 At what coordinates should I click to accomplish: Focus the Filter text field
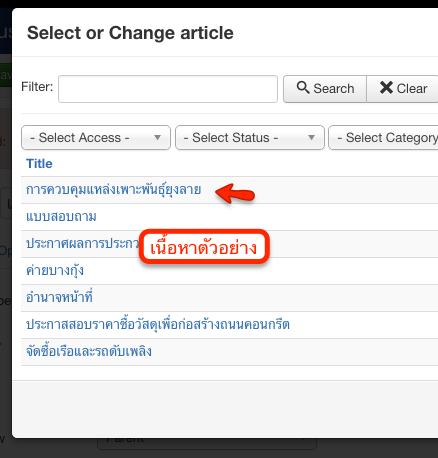tap(168, 89)
